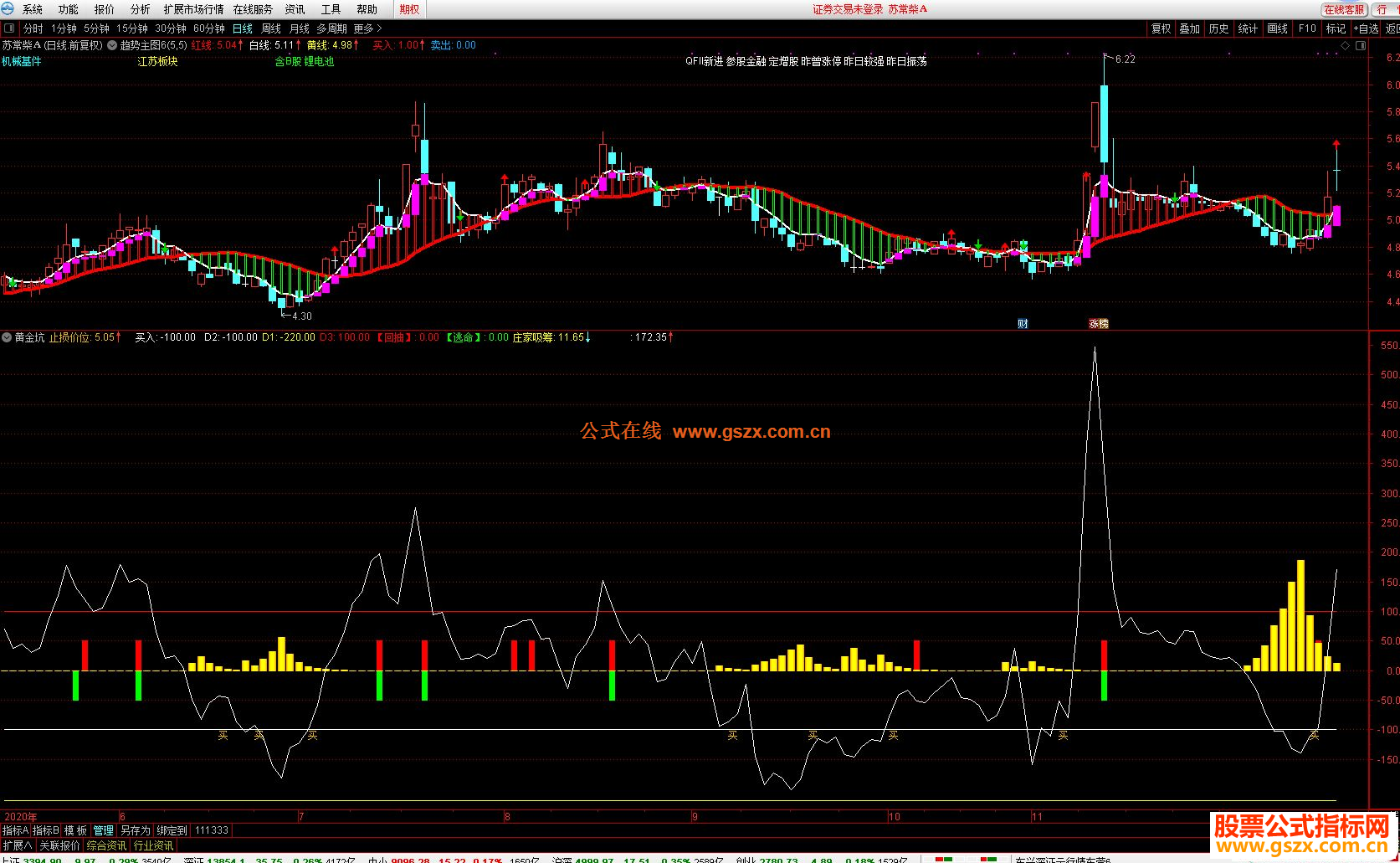Viewport: 1400px width, 863px height.
Task: Select the 5分钟 period
Action: point(96,28)
